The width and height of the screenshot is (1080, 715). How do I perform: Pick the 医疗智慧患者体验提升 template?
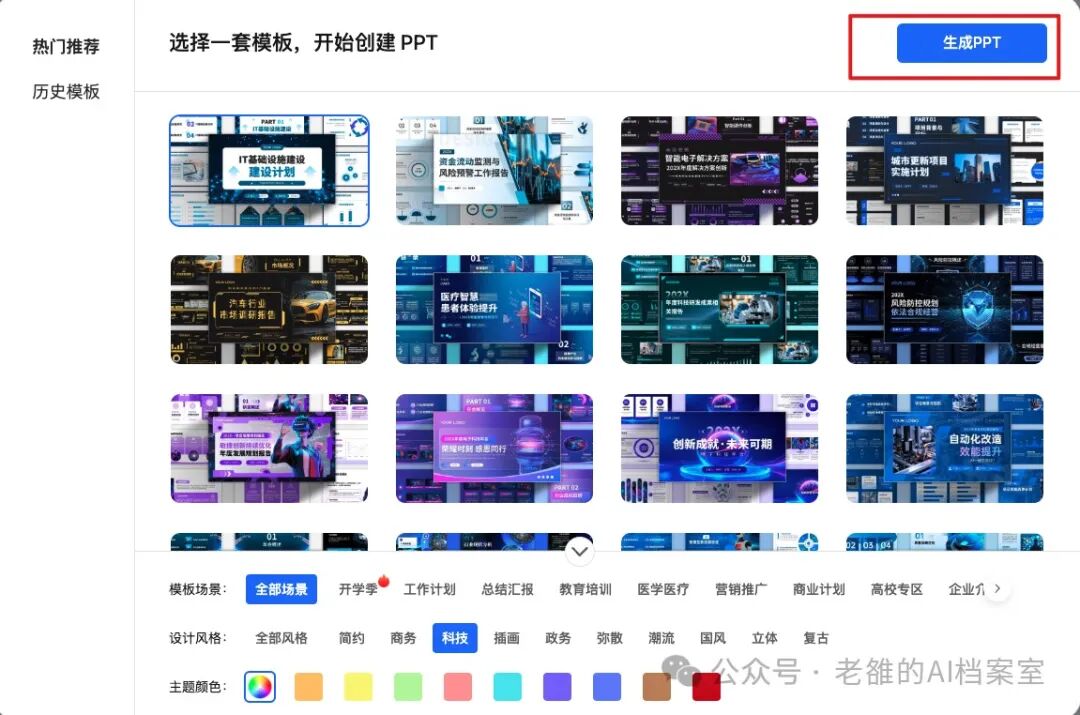point(494,309)
